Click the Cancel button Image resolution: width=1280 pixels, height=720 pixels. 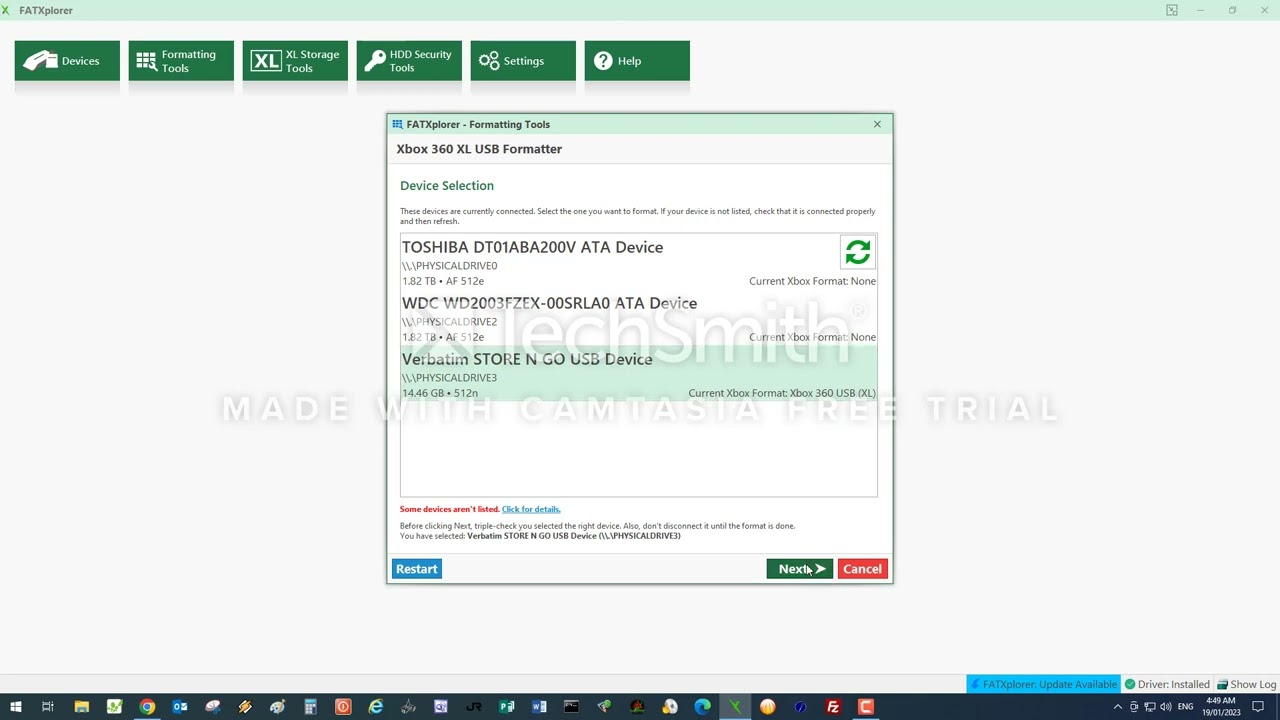click(x=862, y=569)
